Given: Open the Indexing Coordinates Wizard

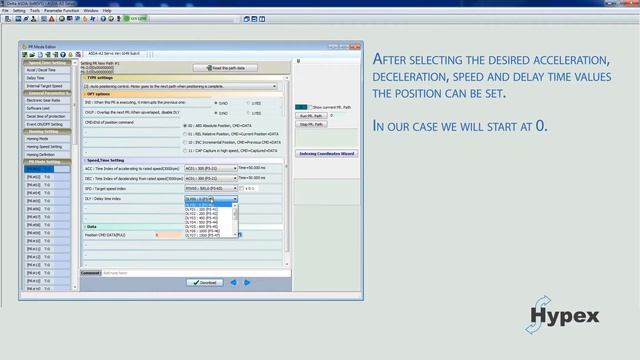Looking at the screenshot, I should (x=327, y=154).
